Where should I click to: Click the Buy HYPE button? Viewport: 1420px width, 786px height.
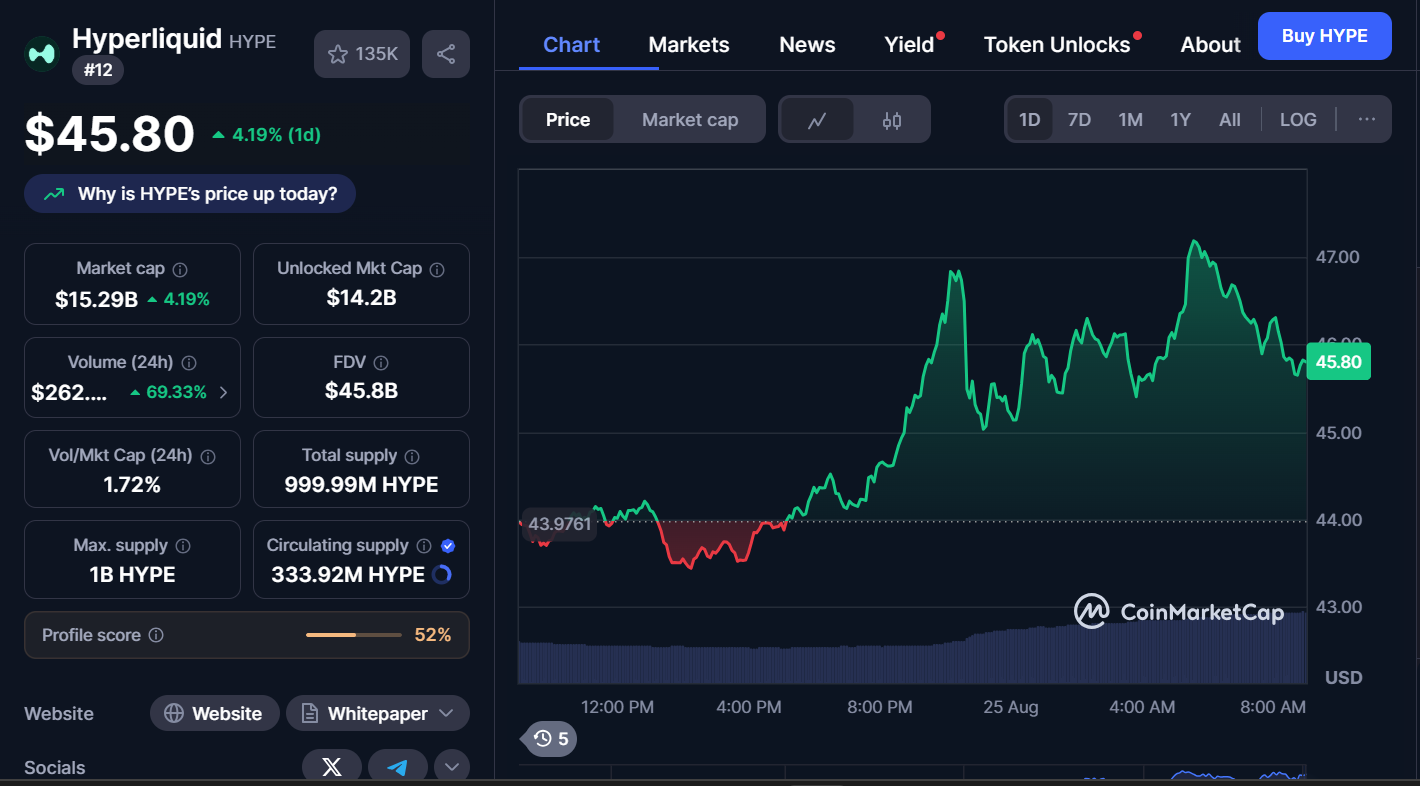[x=1325, y=36]
